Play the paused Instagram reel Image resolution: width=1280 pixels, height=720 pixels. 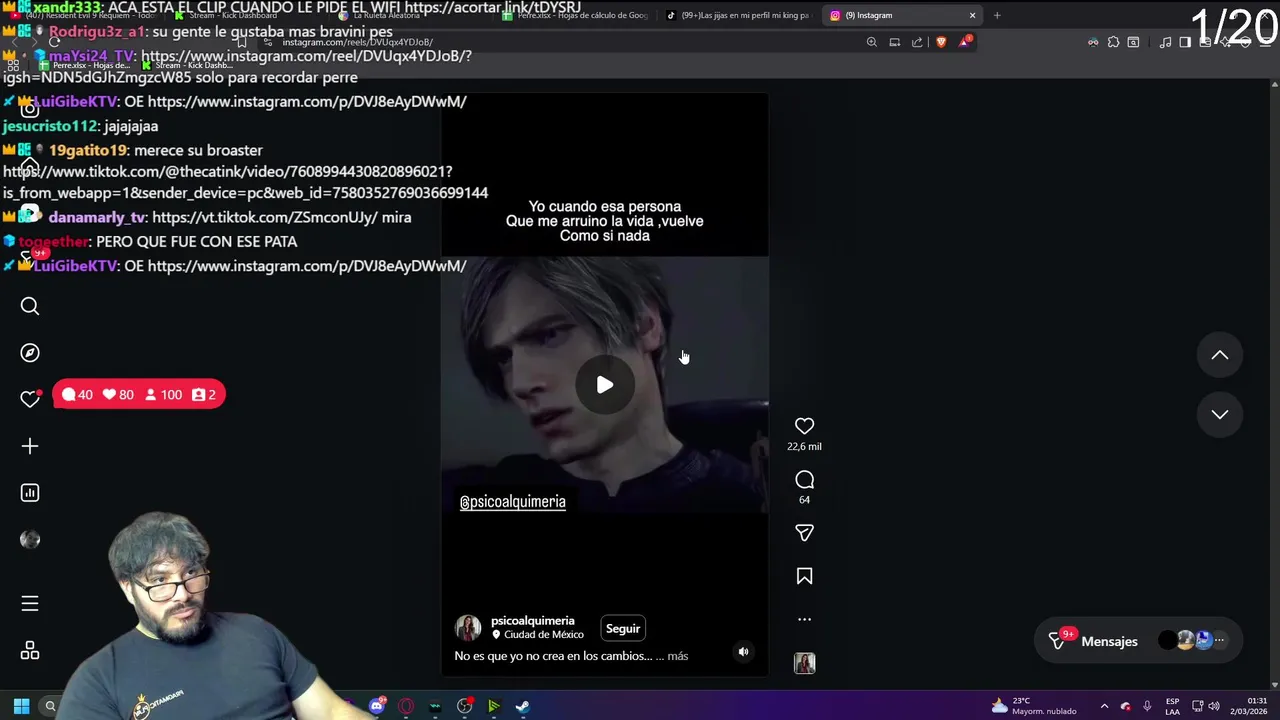605,385
